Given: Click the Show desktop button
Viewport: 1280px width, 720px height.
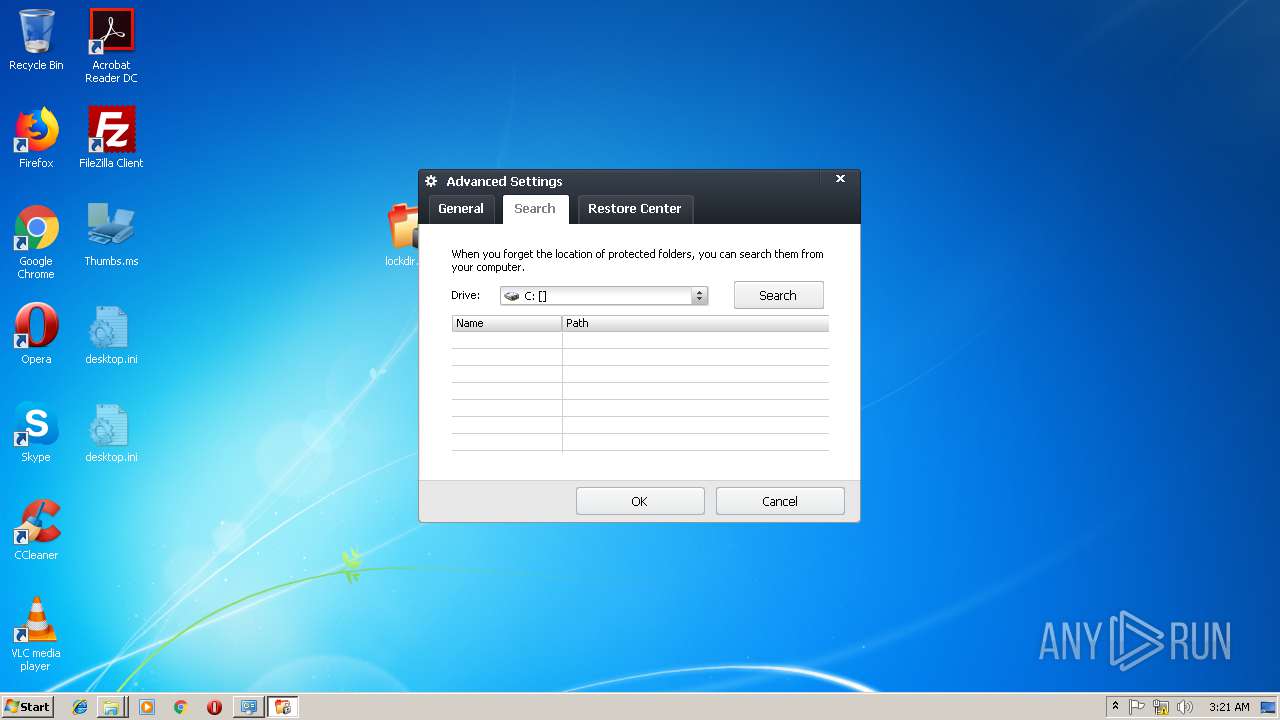Looking at the screenshot, I should click(1270, 707).
